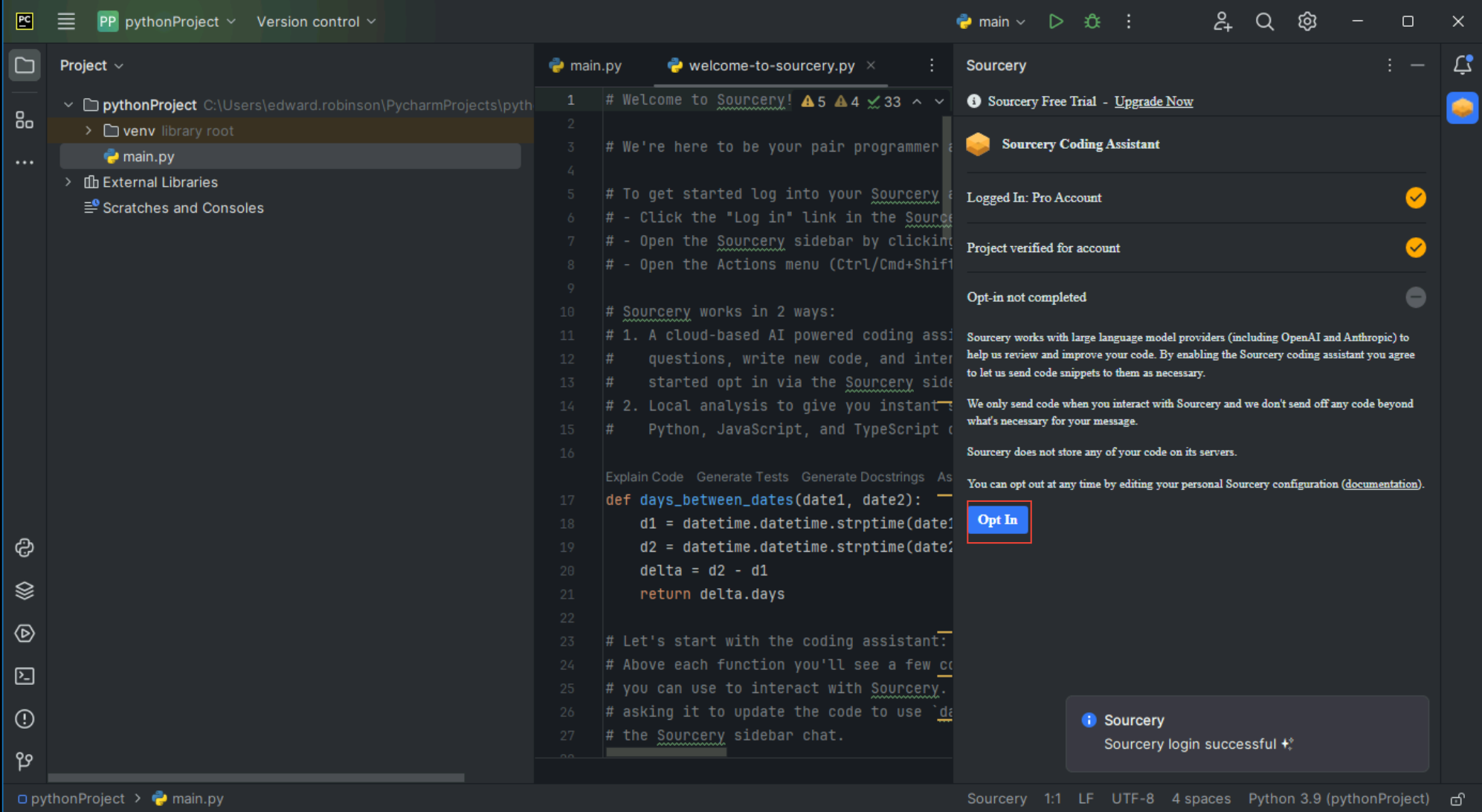
Task: Click main.py breadcrumb in status bar
Action: 187,799
